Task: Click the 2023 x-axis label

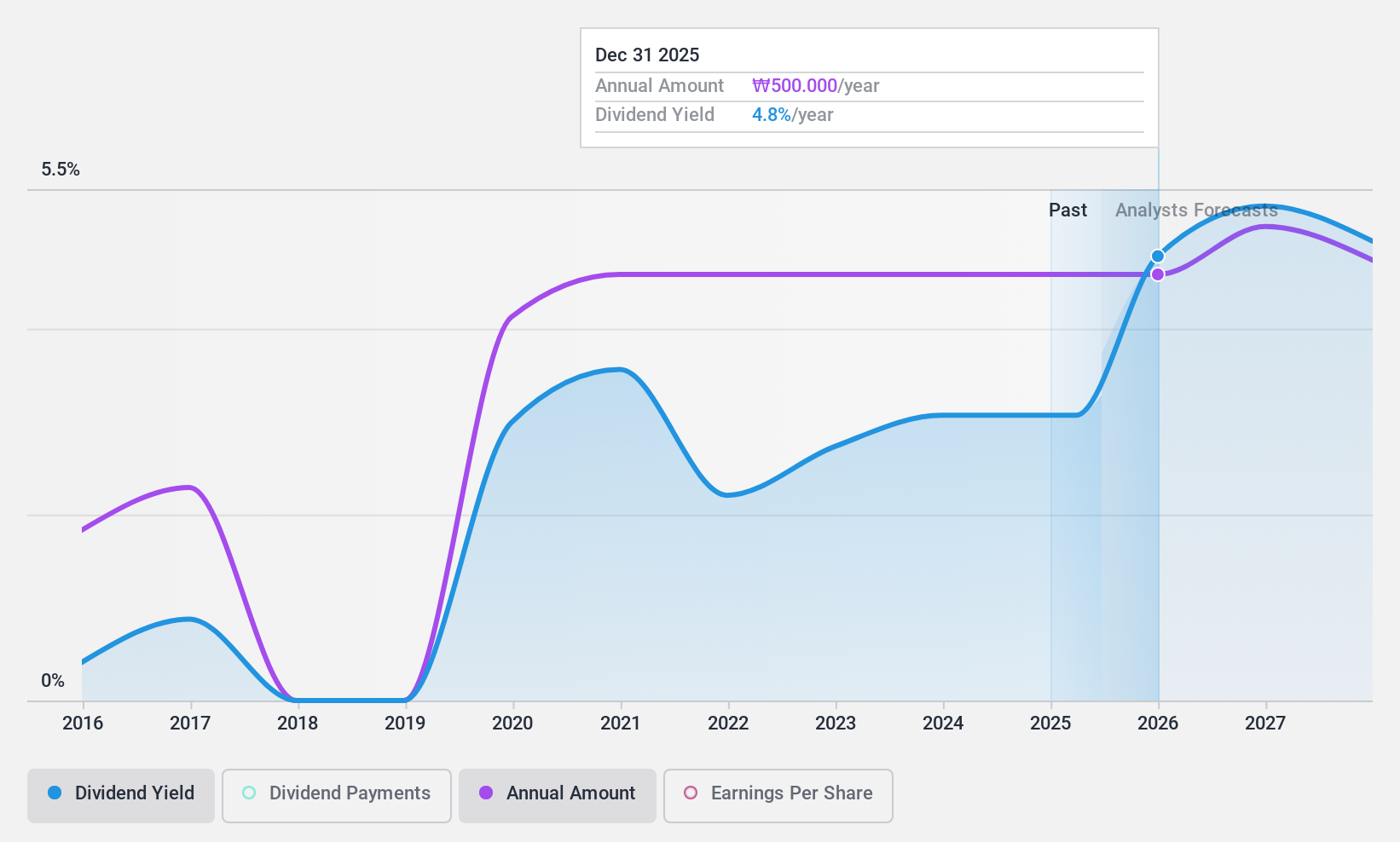Action: (836, 724)
